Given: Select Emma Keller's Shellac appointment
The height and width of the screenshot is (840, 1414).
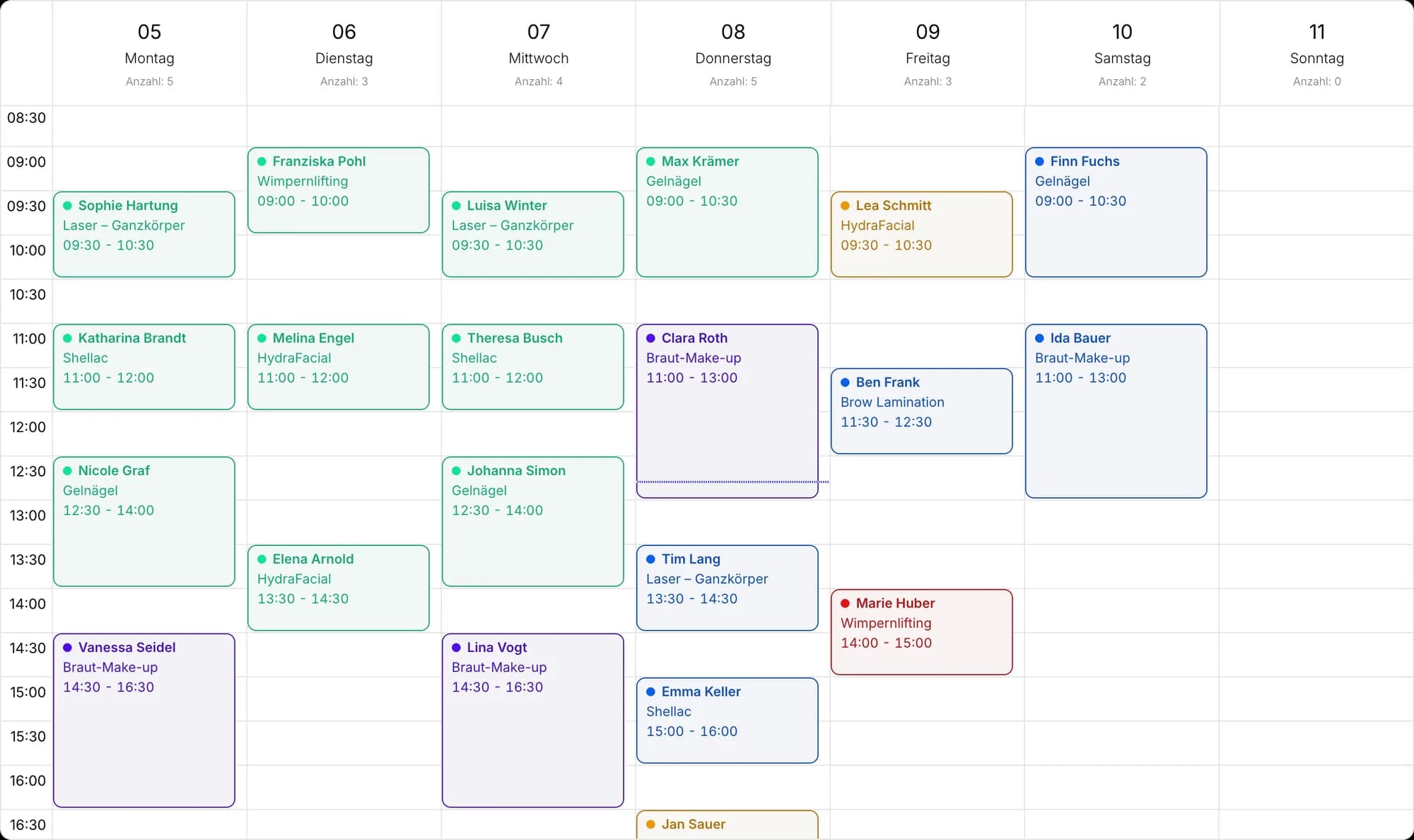Looking at the screenshot, I should 728,721.
